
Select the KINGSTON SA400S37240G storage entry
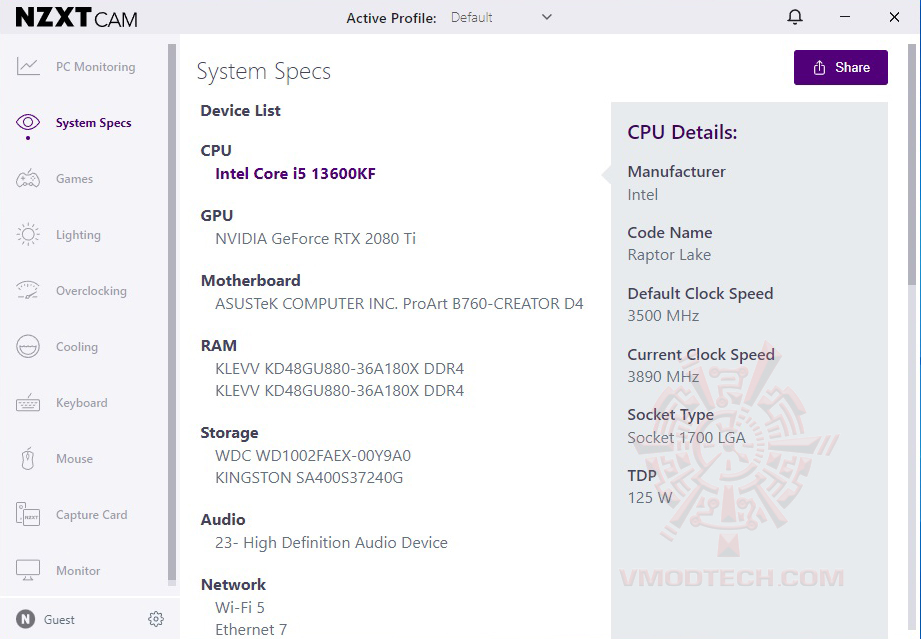tap(309, 478)
